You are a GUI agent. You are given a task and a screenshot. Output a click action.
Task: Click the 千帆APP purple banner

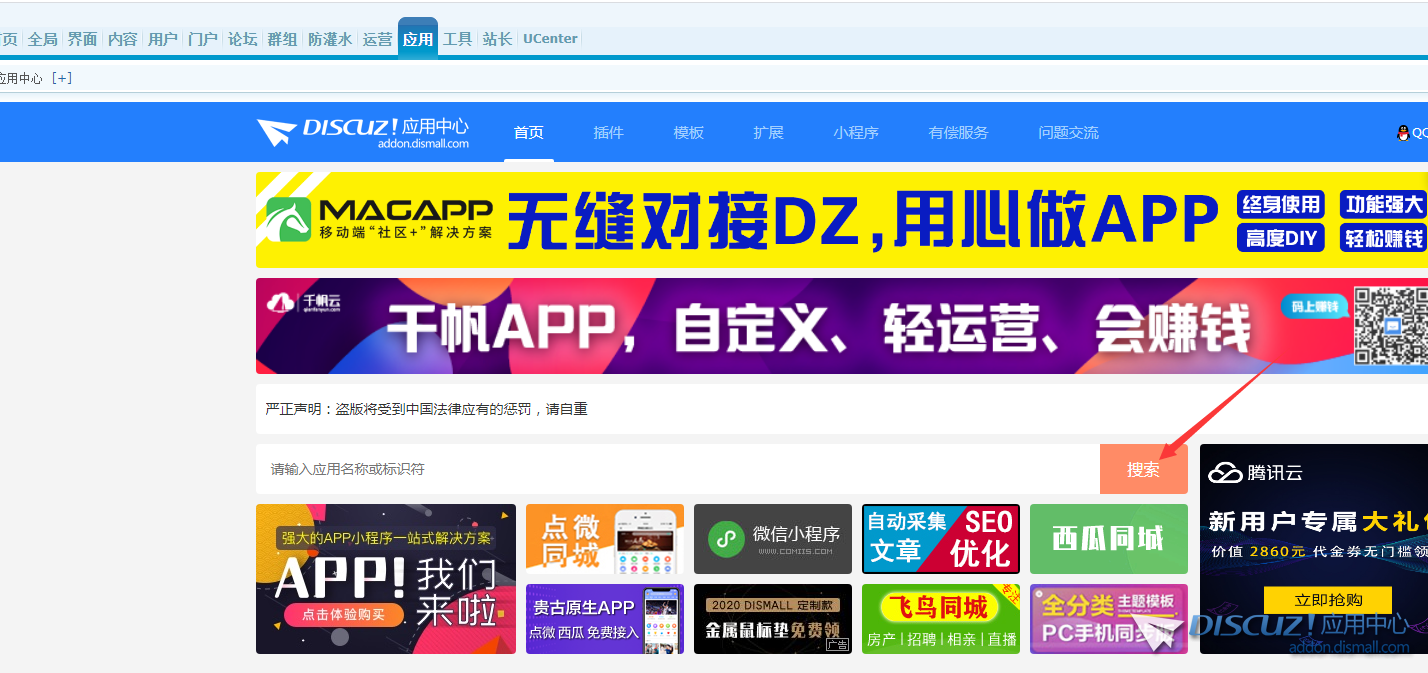click(x=842, y=326)
